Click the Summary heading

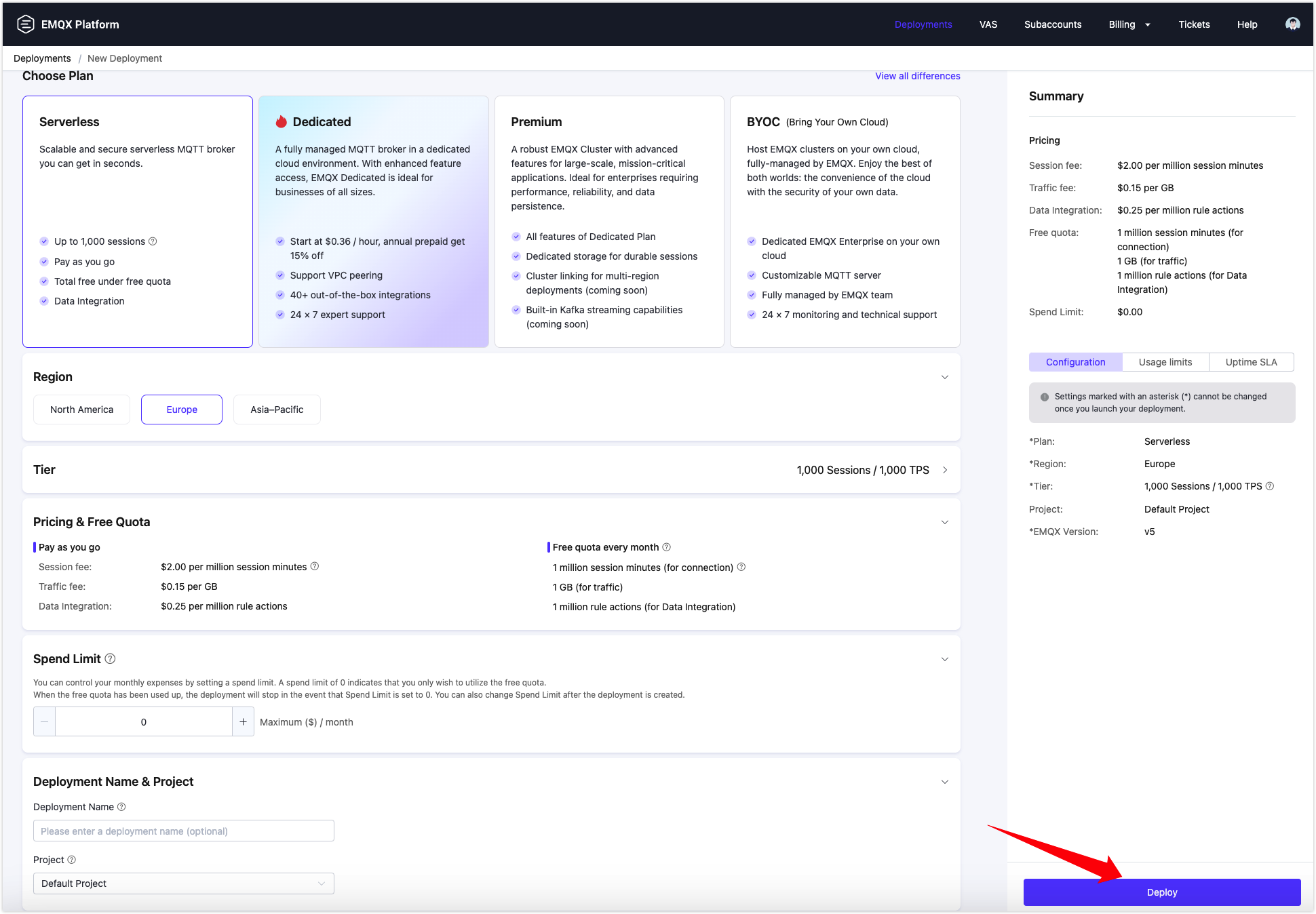click(1056, 96)
